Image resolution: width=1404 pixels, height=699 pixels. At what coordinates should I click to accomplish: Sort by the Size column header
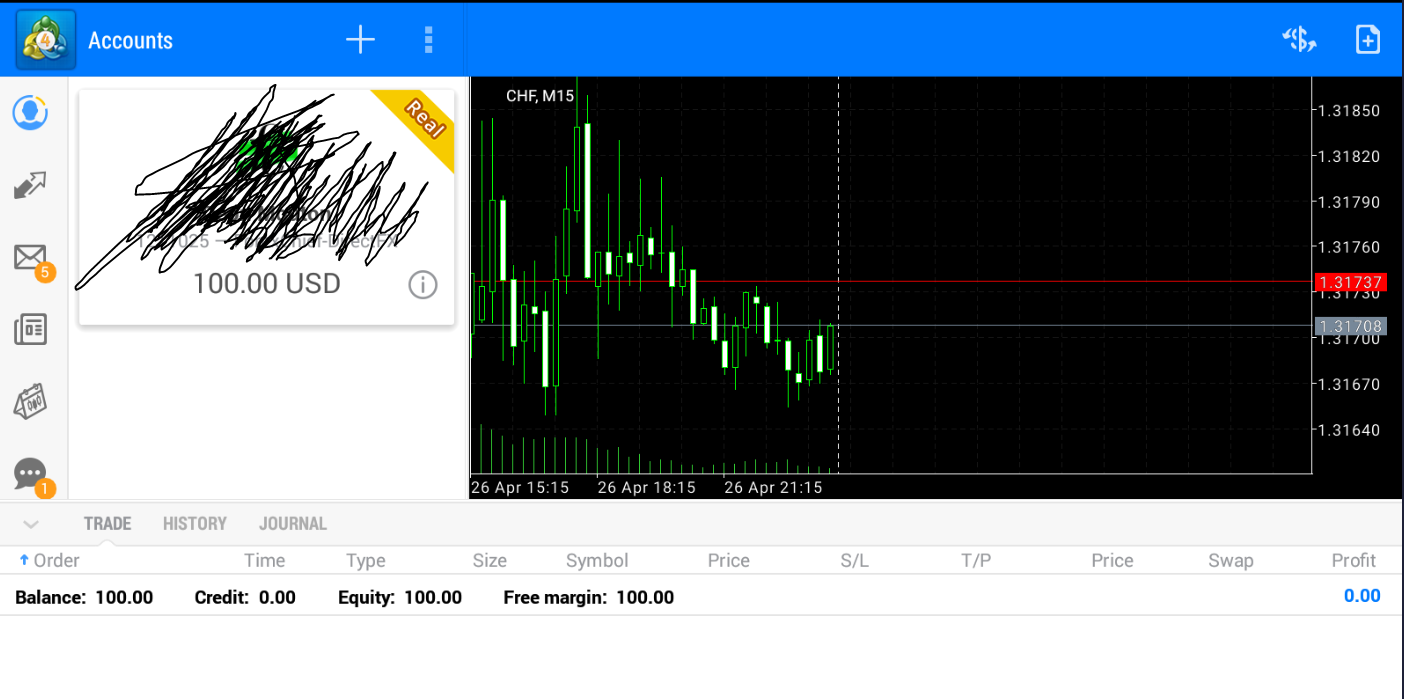click(x=490, y=560)
